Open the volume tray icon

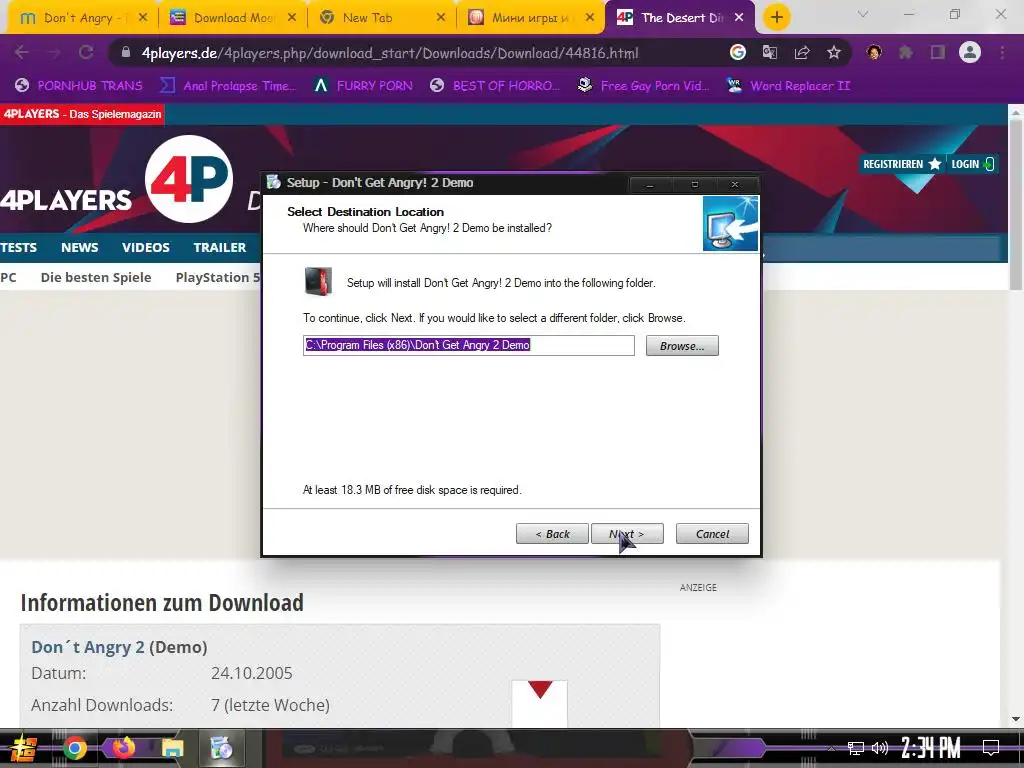[880, 748]
